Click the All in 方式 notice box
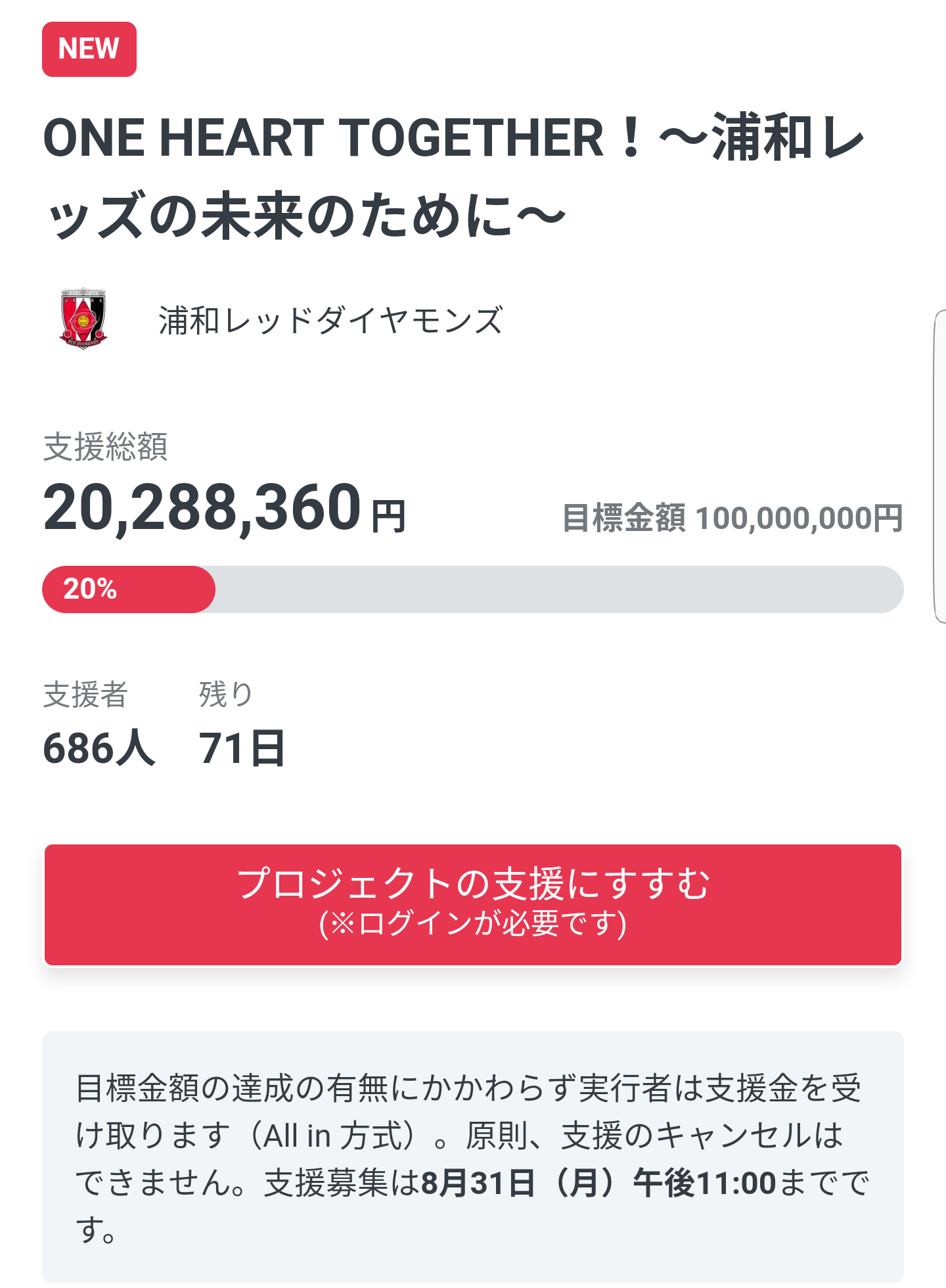The width and height of the screenshot is (946, 1288). coord(473,1157)
